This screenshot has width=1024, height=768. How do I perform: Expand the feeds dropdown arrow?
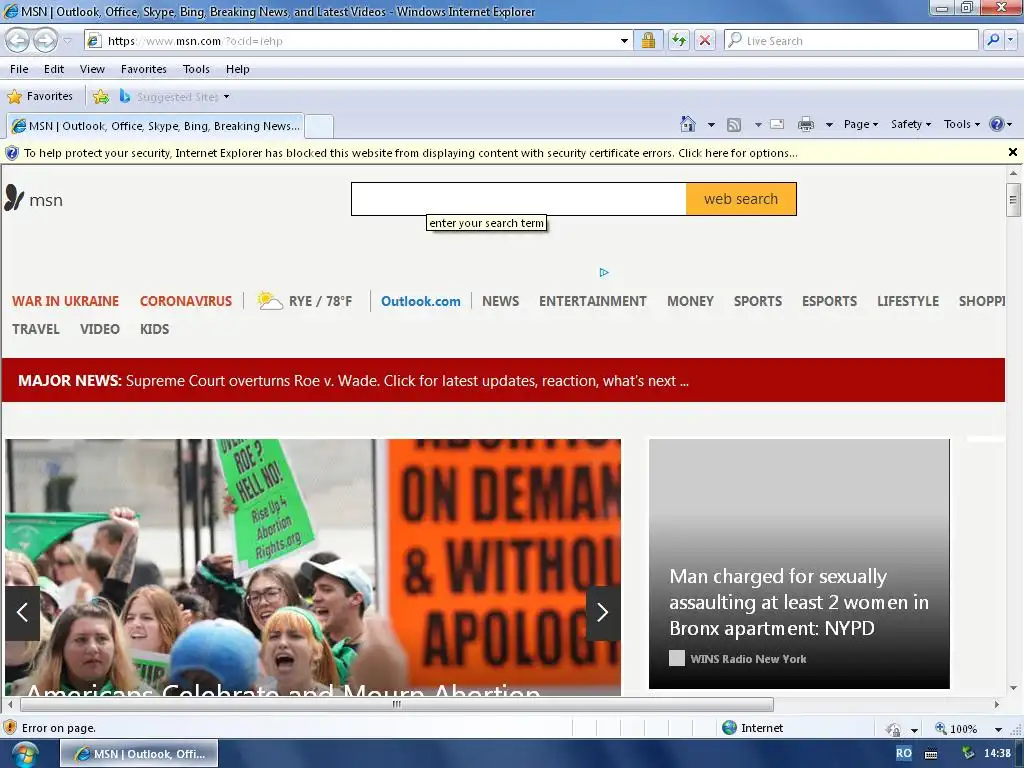(x=758, y=125)
